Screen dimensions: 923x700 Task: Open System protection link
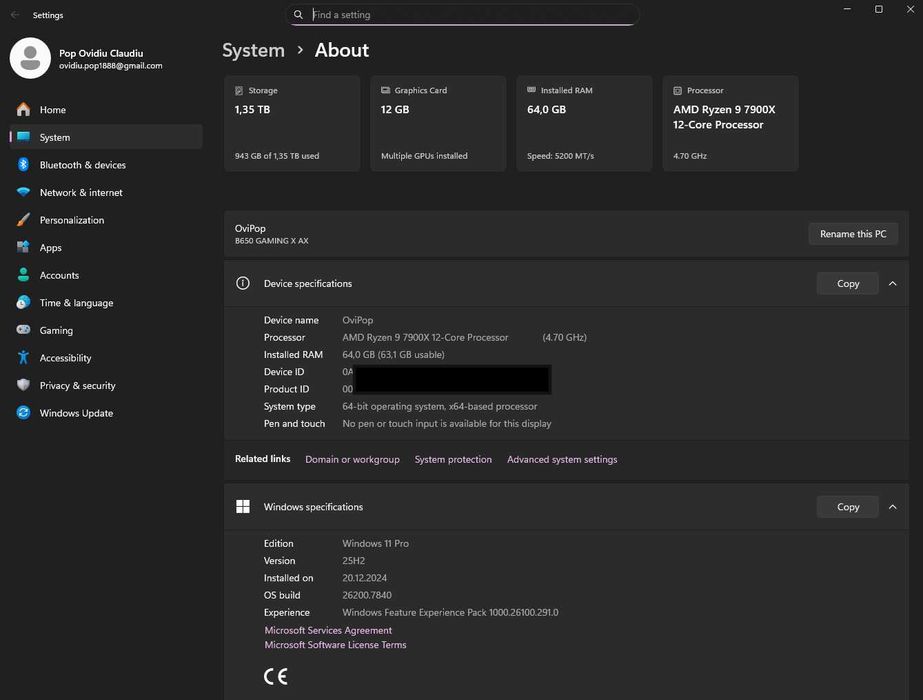pyautogui.click(x=453, y=459)
